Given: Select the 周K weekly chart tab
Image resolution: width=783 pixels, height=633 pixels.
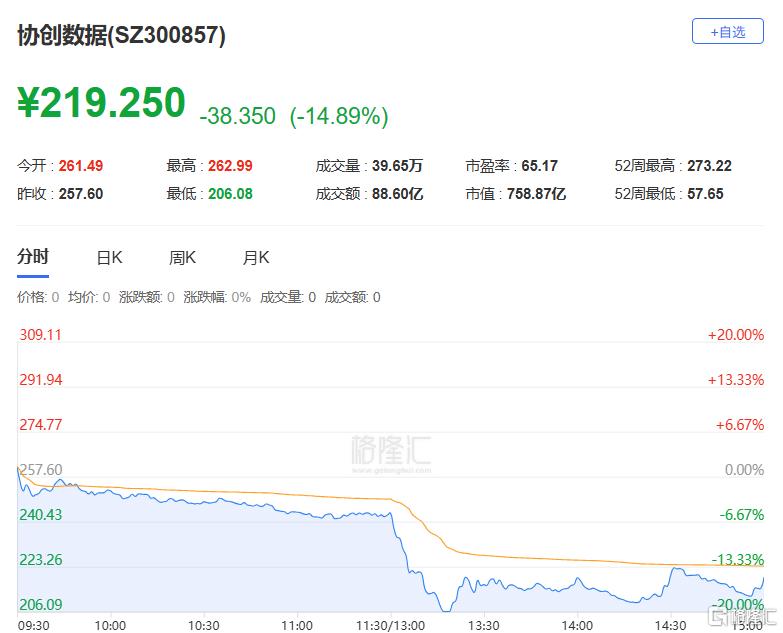Looking at the screenshot, I should tap(182, 257).
